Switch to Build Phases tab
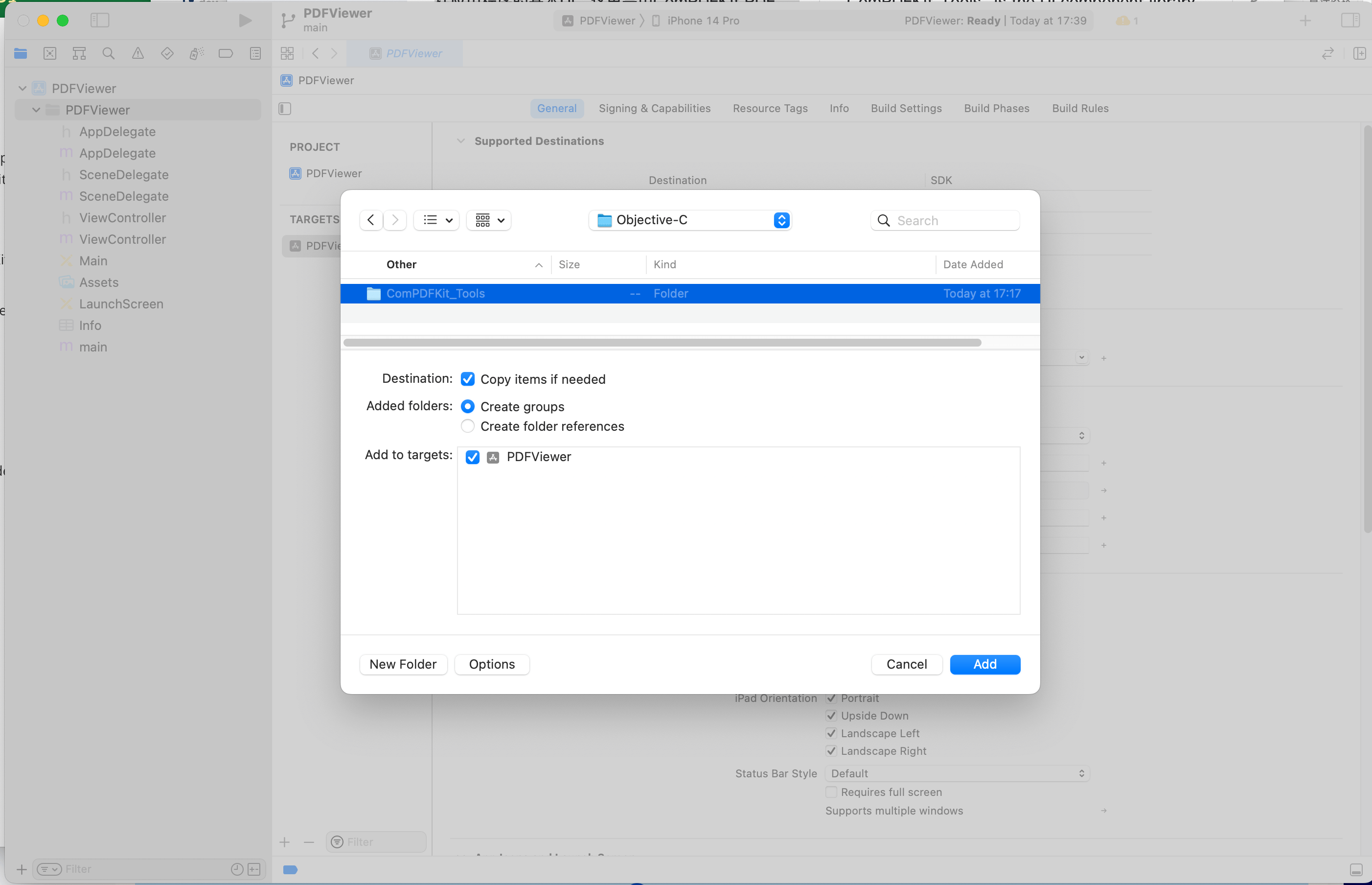1372x885 pixels. [996, 109]
